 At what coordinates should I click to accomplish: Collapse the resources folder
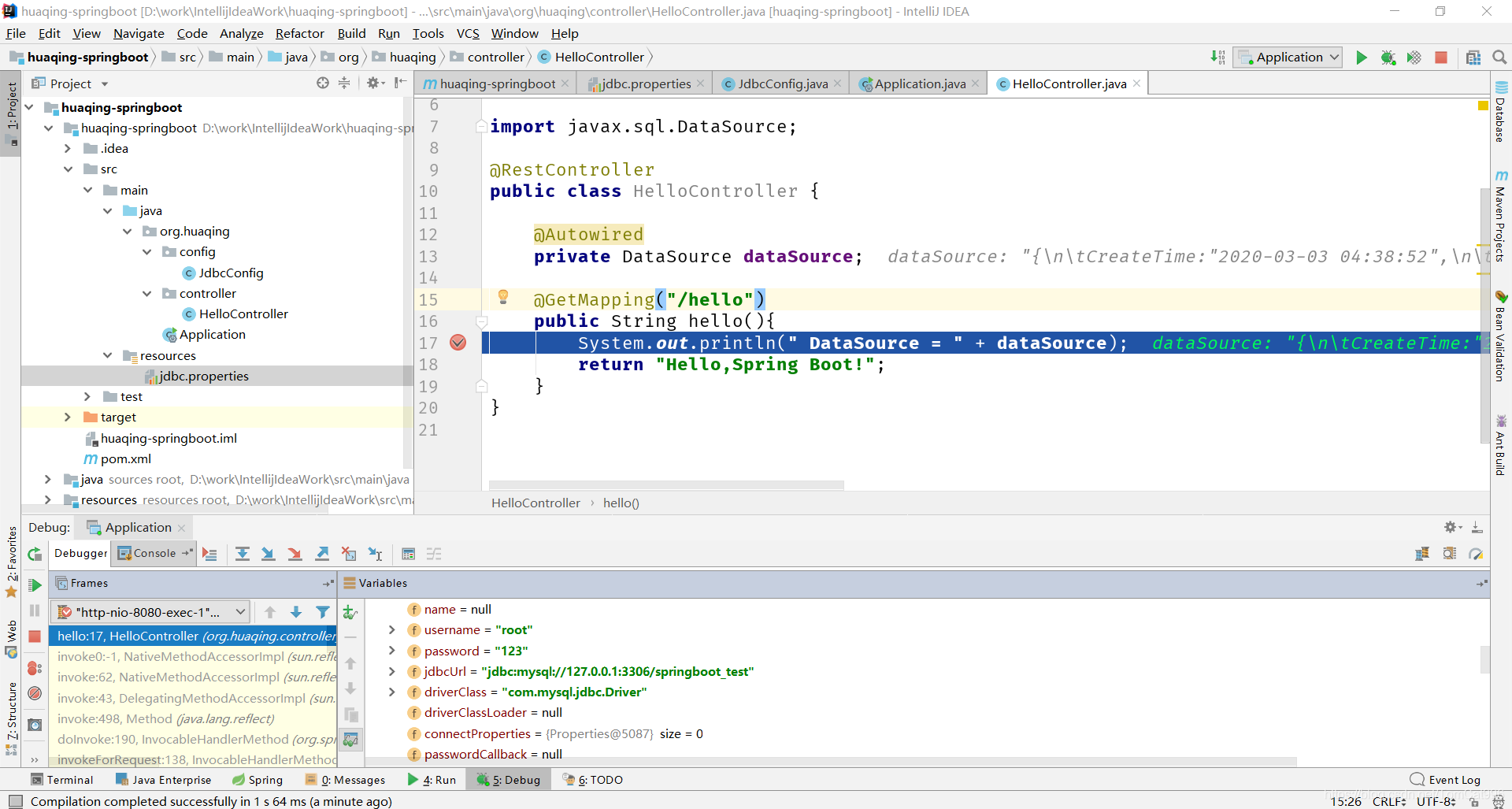point(107,356)
